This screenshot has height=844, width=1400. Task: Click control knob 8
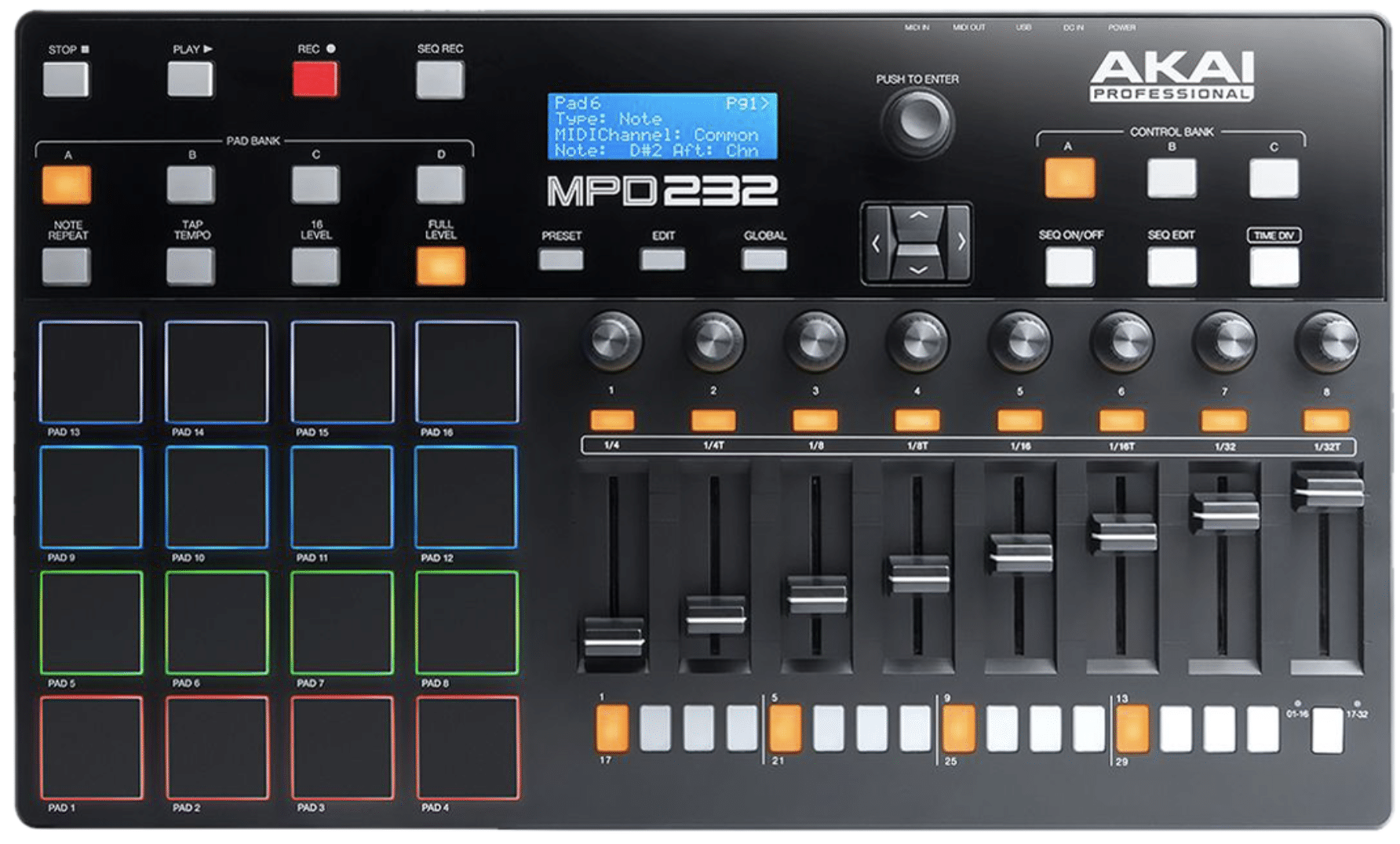coord(1327,341)
